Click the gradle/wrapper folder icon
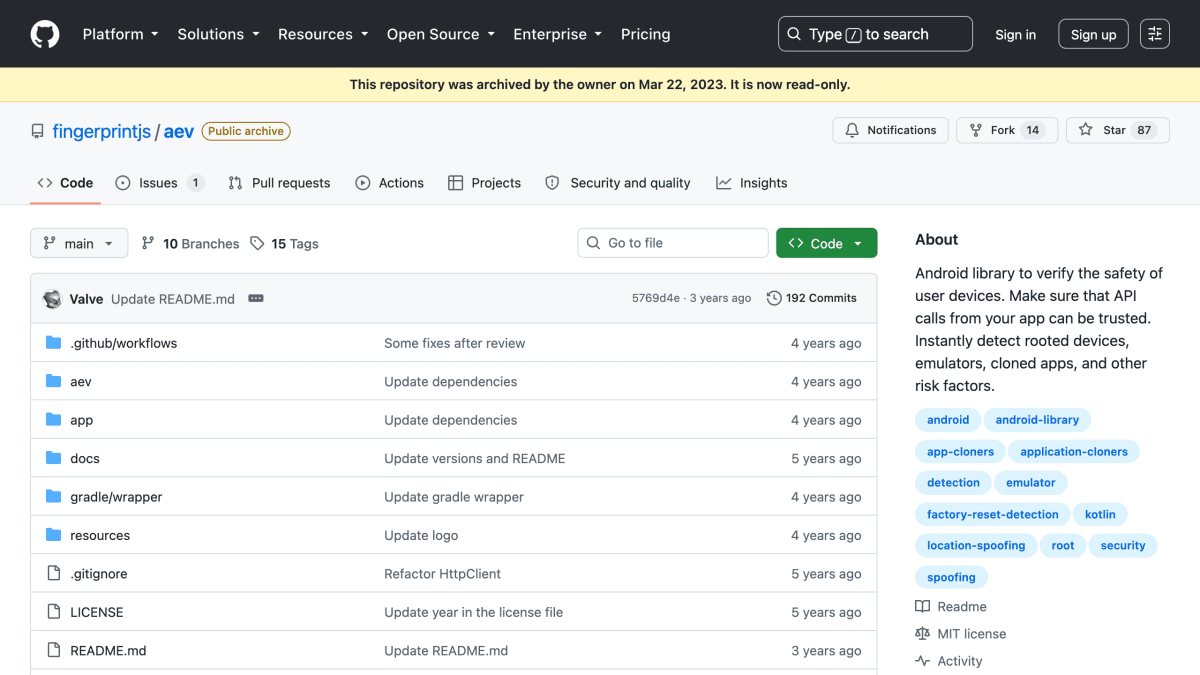The width and height of the screenshot is (1200, 675). [54, 497]
